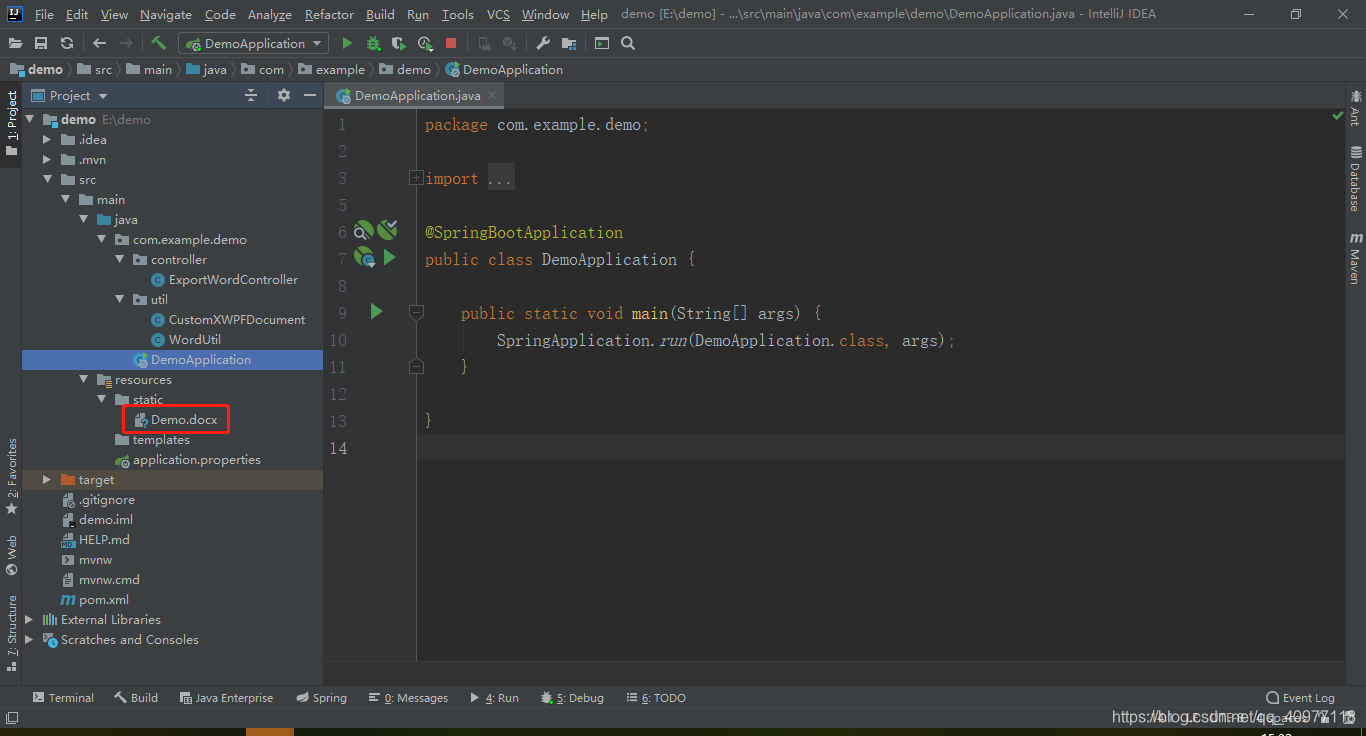The image size is (1366, 736).
Task: Toggle tool window buttons in bottom-left corner
Action: 12,717
